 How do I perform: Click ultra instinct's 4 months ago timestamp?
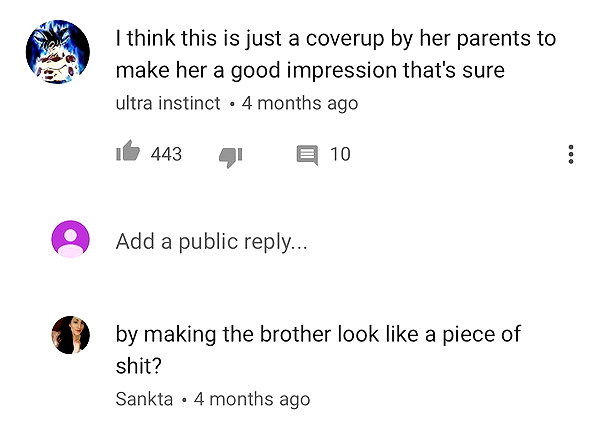click(x=300, y=103)
